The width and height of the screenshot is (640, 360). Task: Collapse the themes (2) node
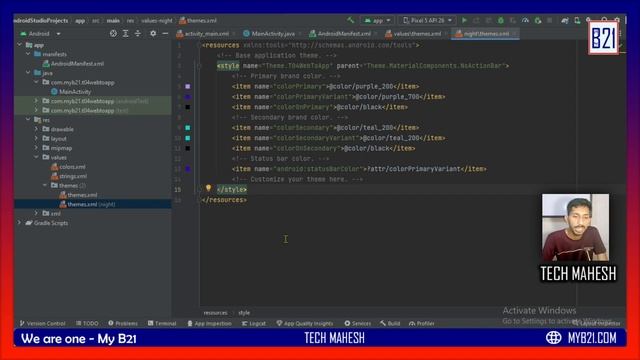pos(44,185)
